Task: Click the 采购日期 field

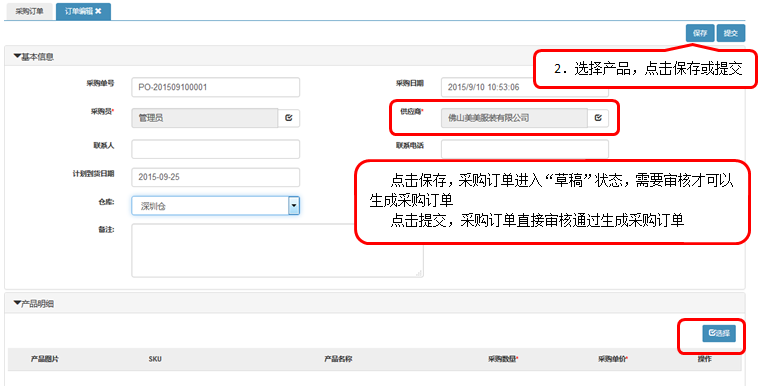Action: 525,87
